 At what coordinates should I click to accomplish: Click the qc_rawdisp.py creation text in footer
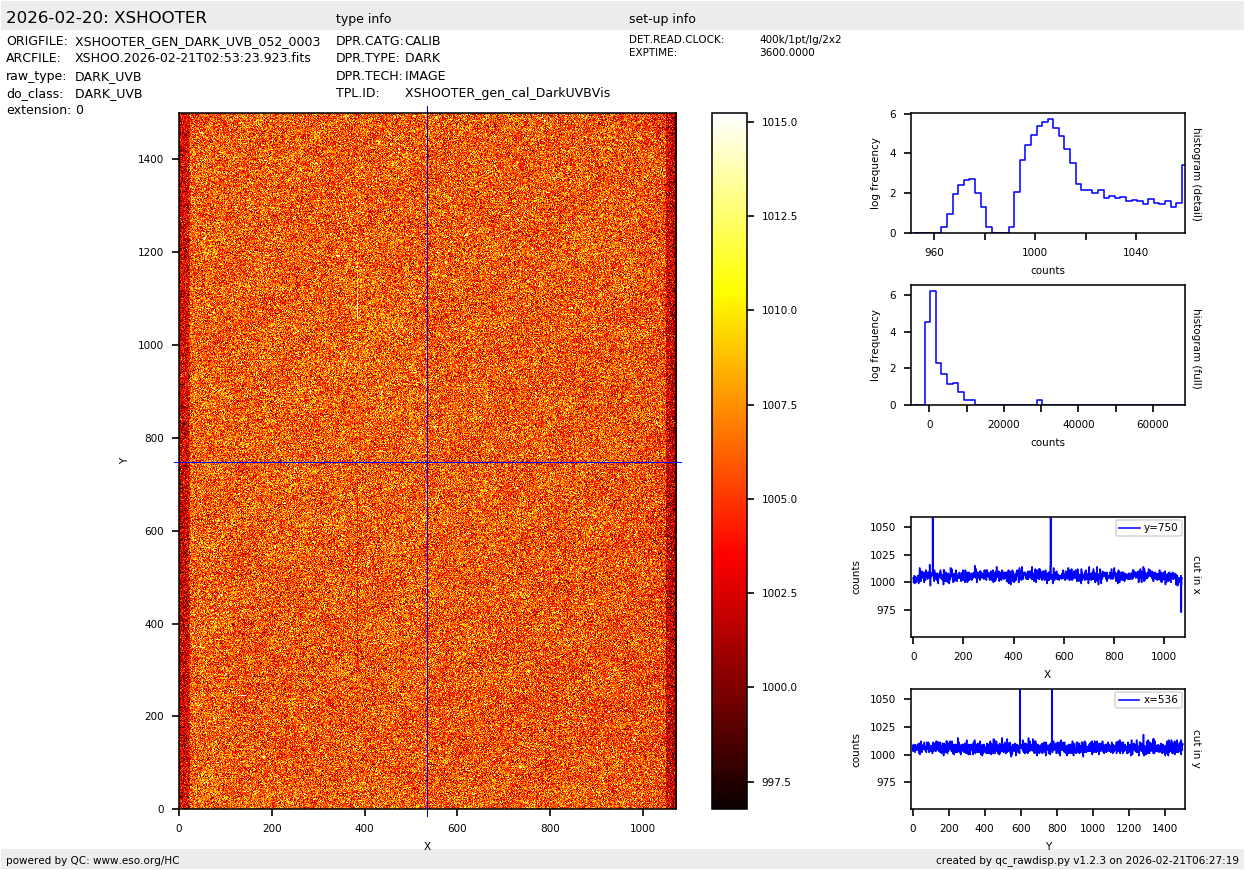[1087, 860]
